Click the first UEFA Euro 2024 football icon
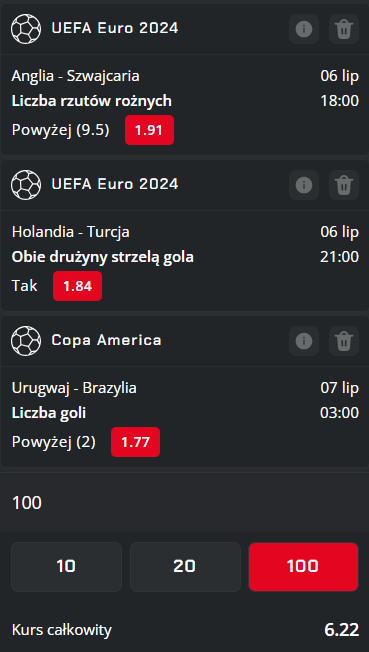This screenshot has height=652, width=369. pyautogui.click(x=26, y=29)
